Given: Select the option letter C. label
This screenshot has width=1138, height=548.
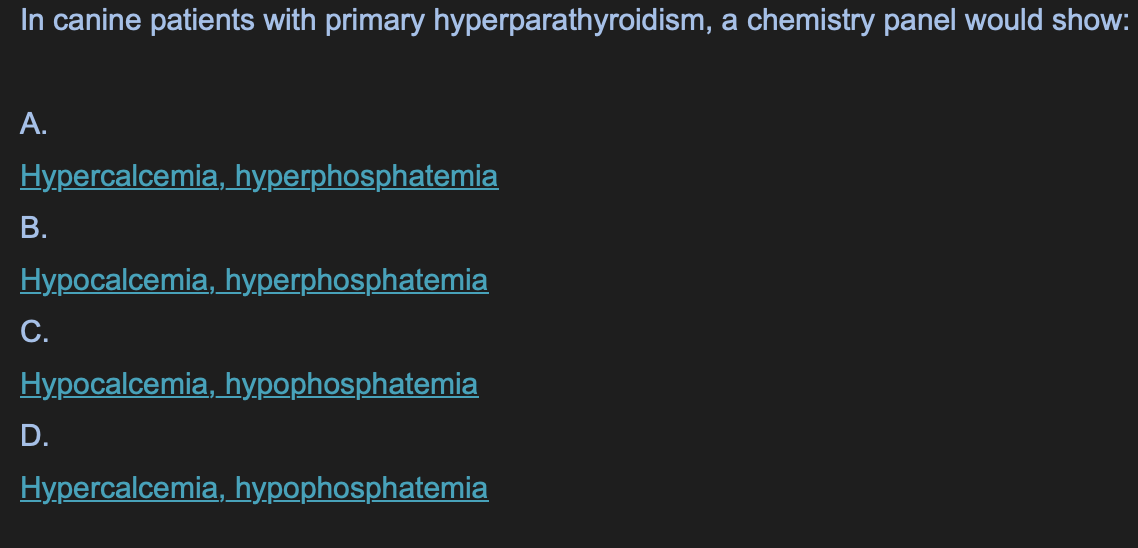Looking at the screenshot, I should tap(35, 332).
